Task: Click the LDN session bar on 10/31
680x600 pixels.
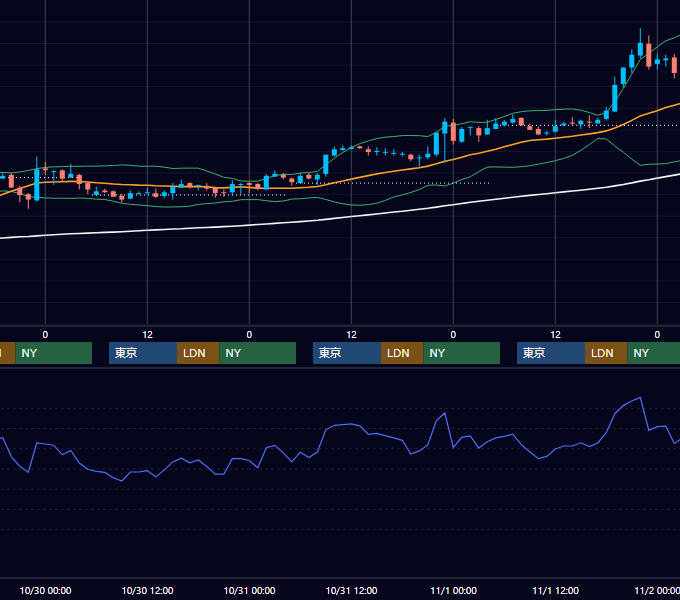Action: pos(402,353)
